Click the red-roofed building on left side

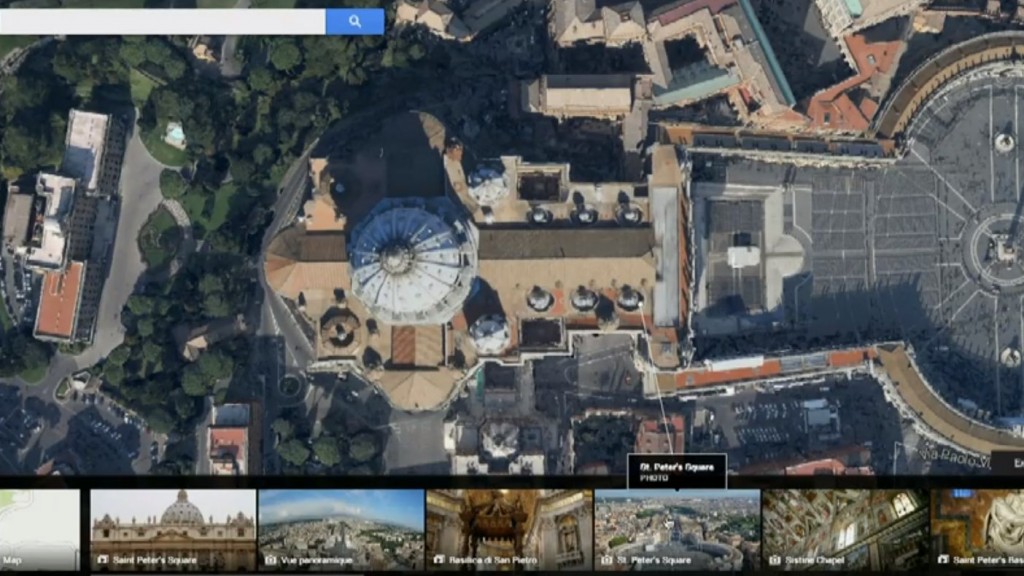coord(60,300)
